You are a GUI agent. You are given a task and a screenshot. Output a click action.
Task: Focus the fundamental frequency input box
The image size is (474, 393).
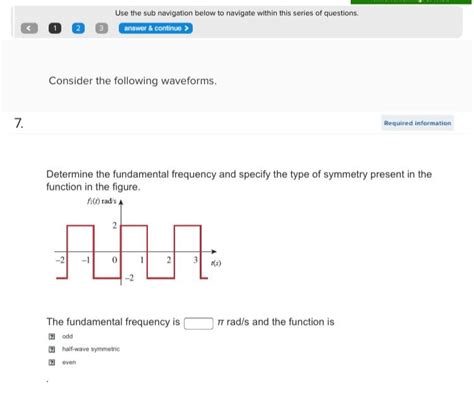(199, 323)
